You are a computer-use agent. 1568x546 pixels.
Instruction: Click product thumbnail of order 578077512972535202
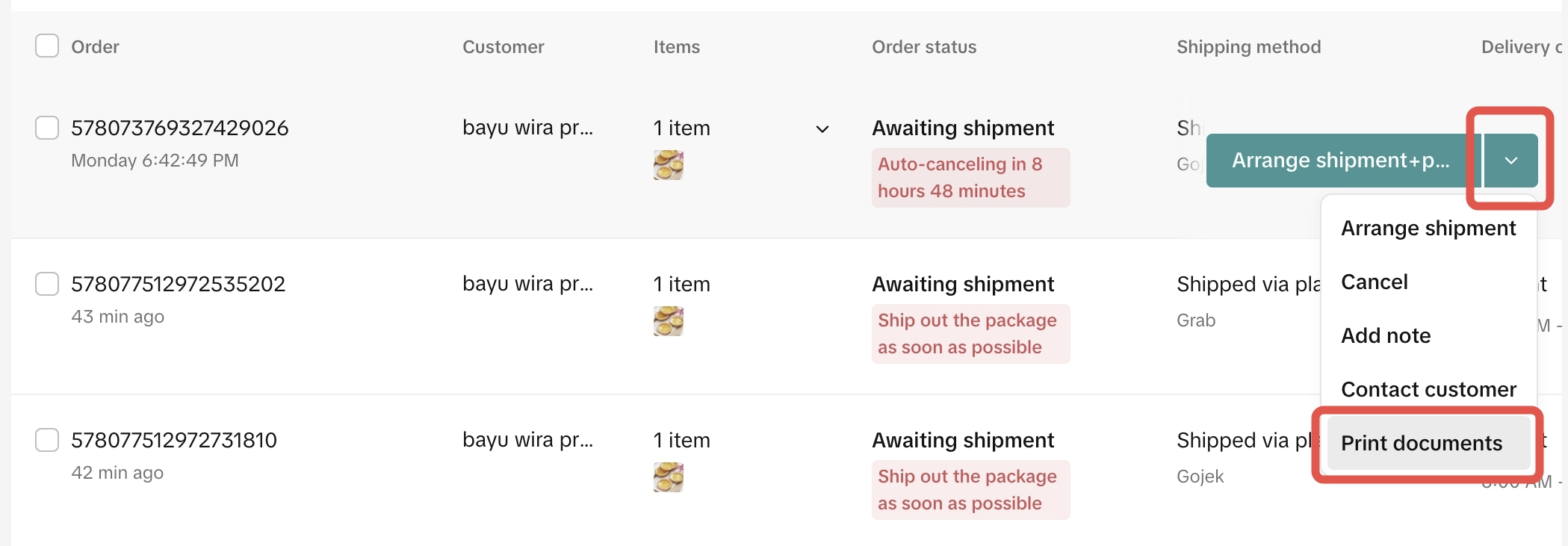(x=668, y=321)
